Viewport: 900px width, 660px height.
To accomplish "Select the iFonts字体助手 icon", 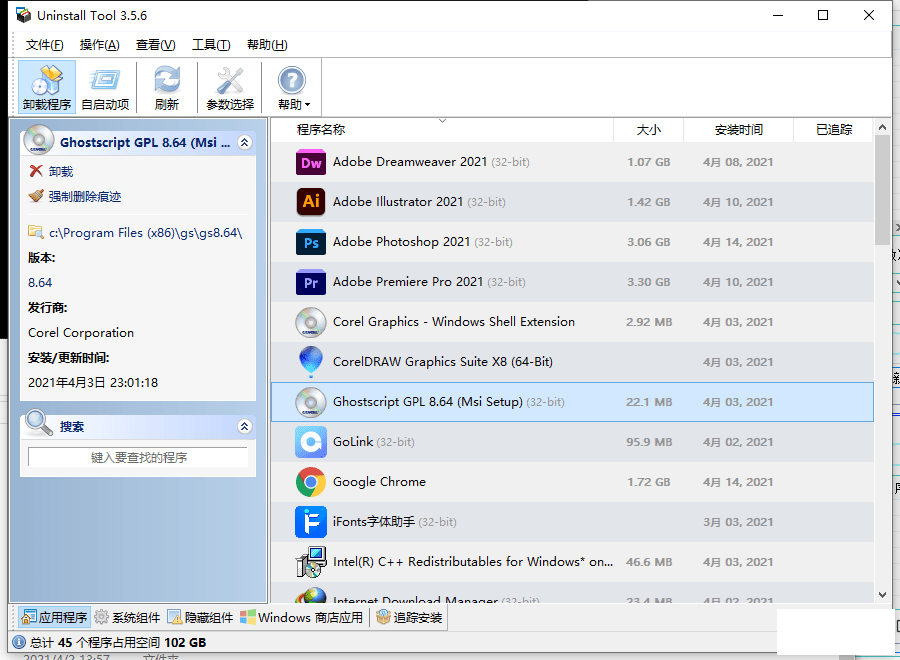I will (x=311, y=522).
